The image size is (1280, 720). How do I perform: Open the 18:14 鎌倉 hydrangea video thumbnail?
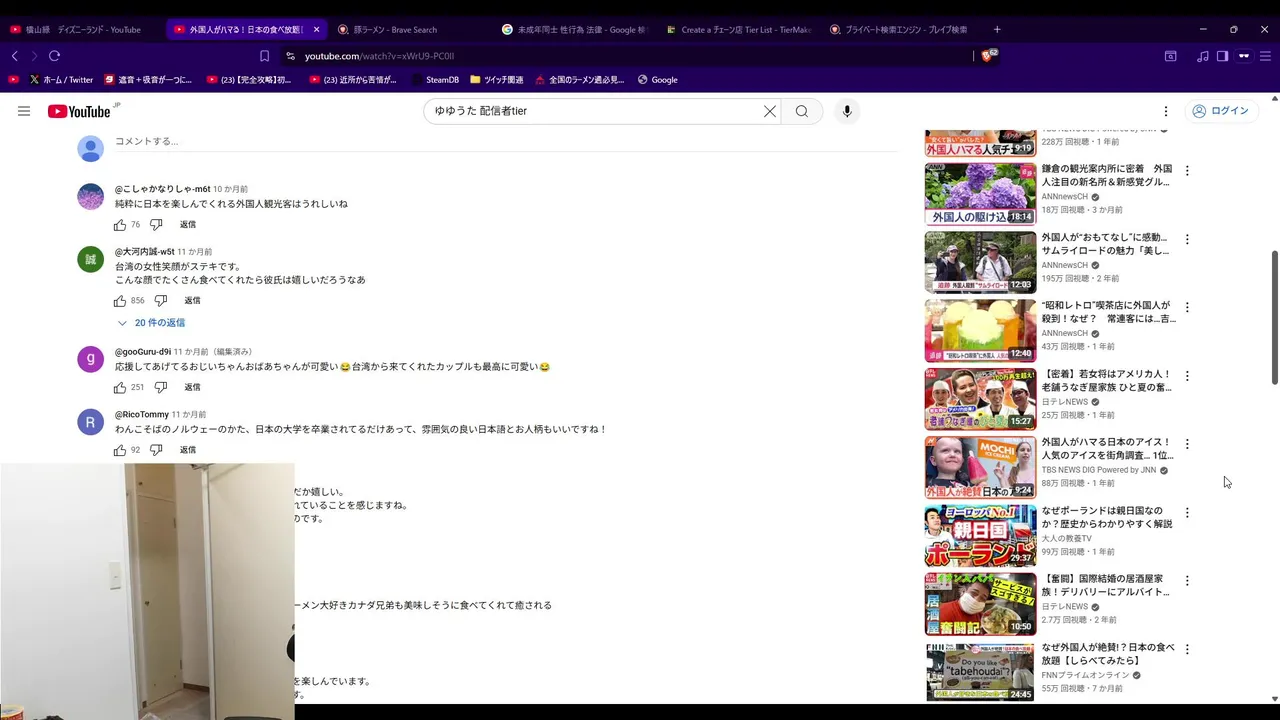(x=980, y=194)
